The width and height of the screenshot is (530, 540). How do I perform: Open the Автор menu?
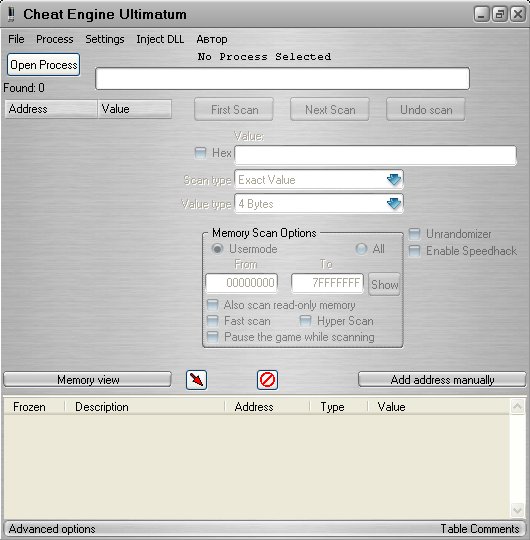212,39
